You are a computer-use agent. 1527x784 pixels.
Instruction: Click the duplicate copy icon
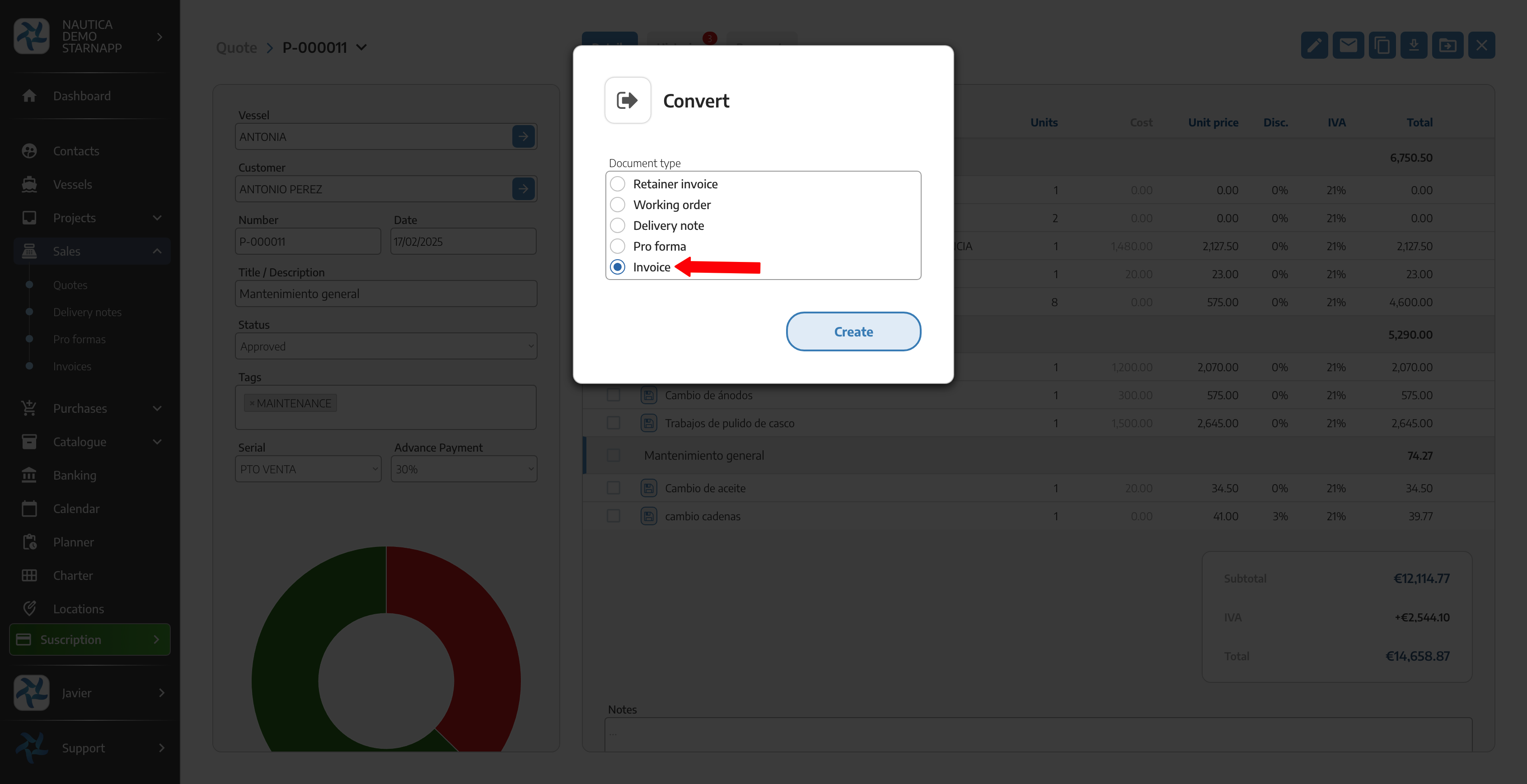coord(1382,45)
